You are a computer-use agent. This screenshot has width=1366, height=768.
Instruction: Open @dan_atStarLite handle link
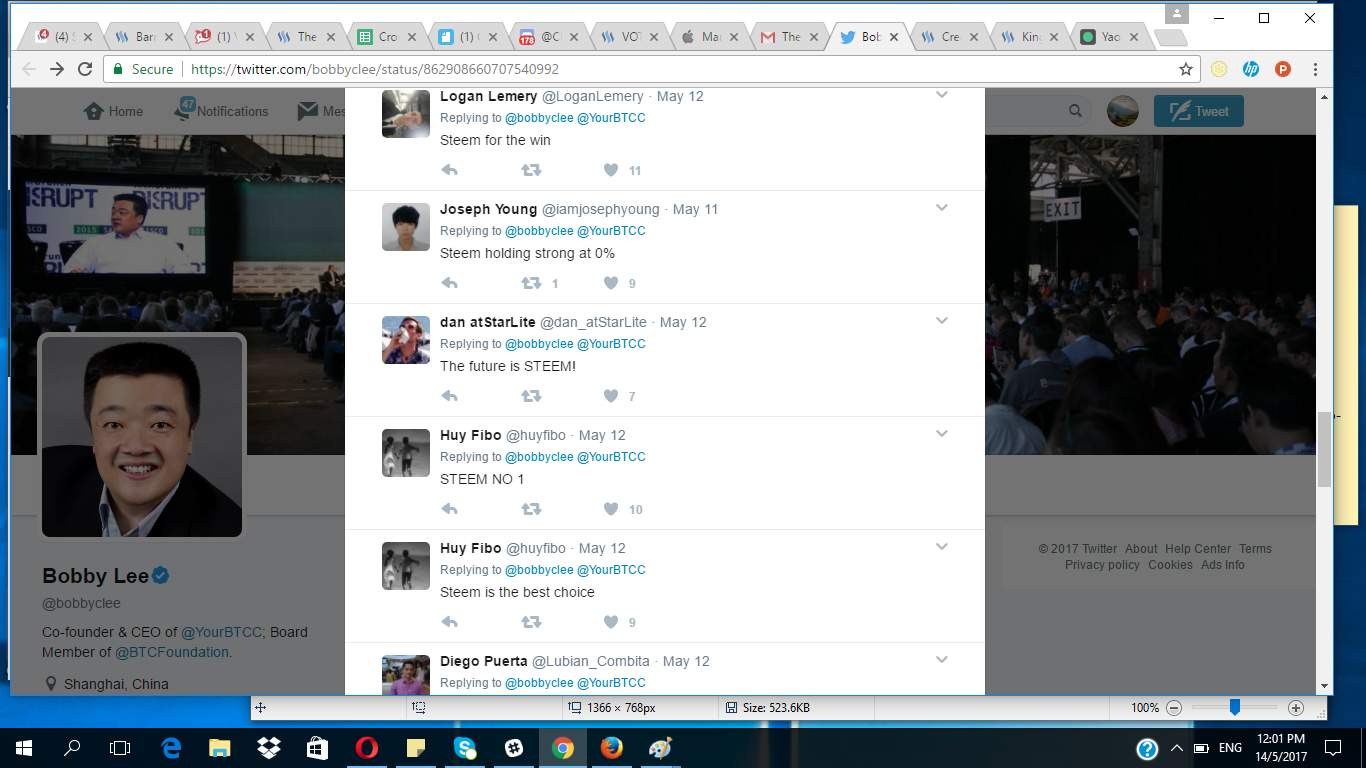click(593, 322)
